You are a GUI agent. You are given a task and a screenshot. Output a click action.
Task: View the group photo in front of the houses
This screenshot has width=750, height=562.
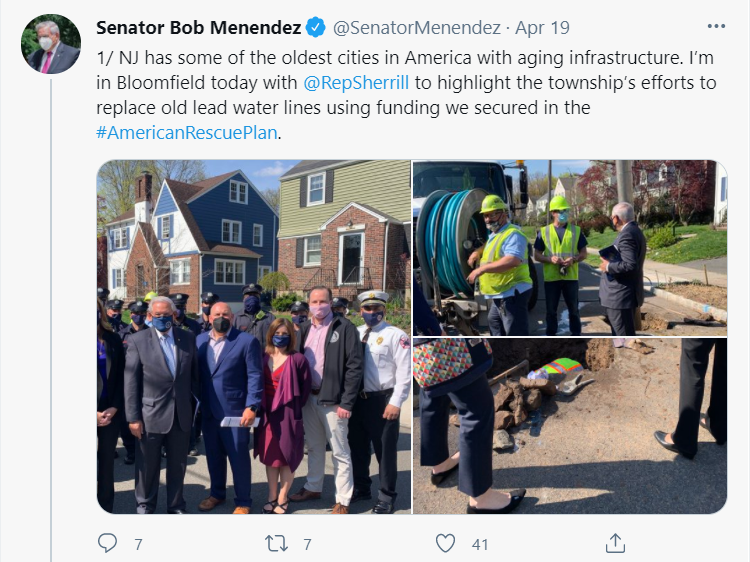coord(254,337)
